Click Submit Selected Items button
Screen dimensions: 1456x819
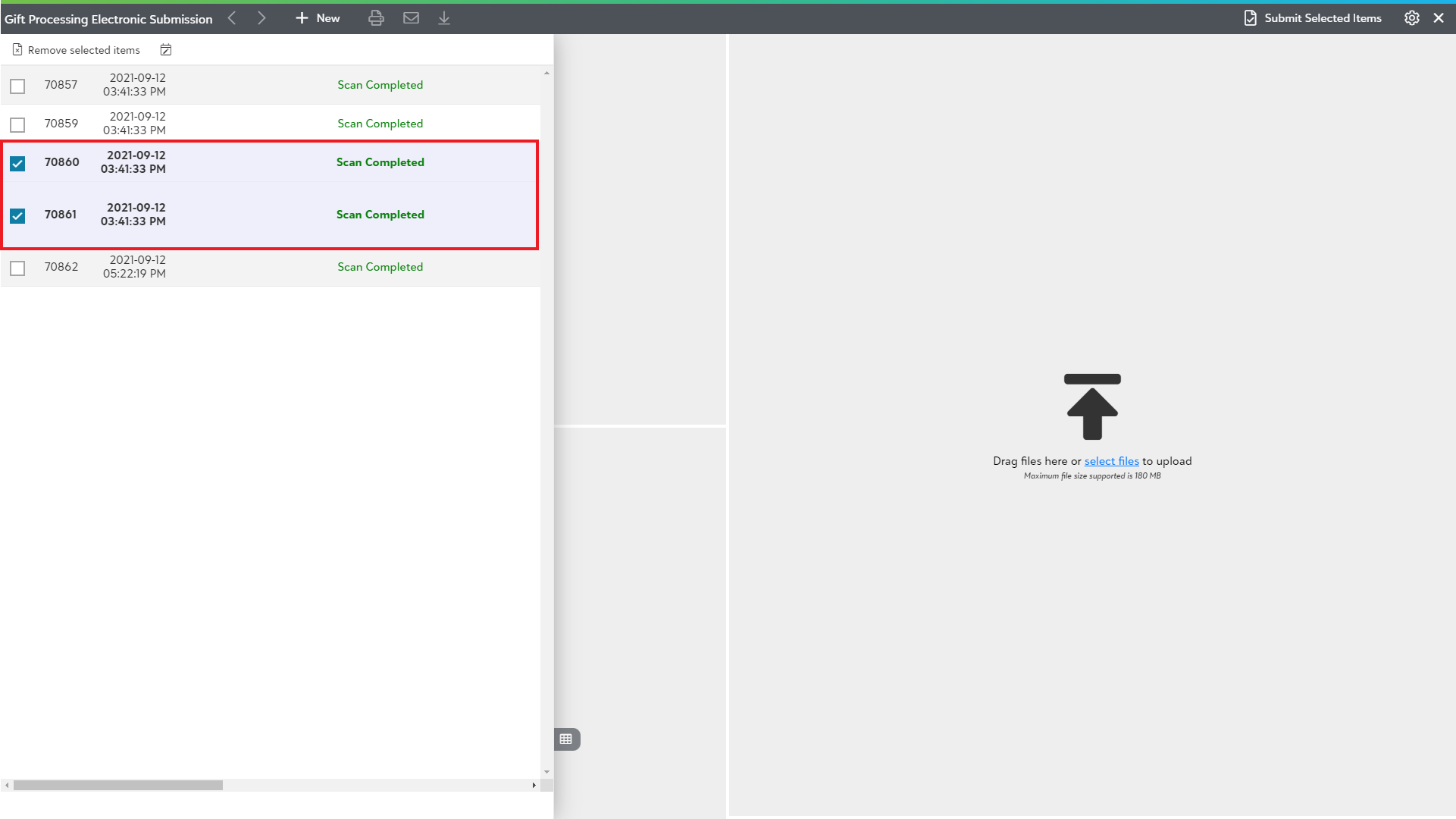point(1313,18)
